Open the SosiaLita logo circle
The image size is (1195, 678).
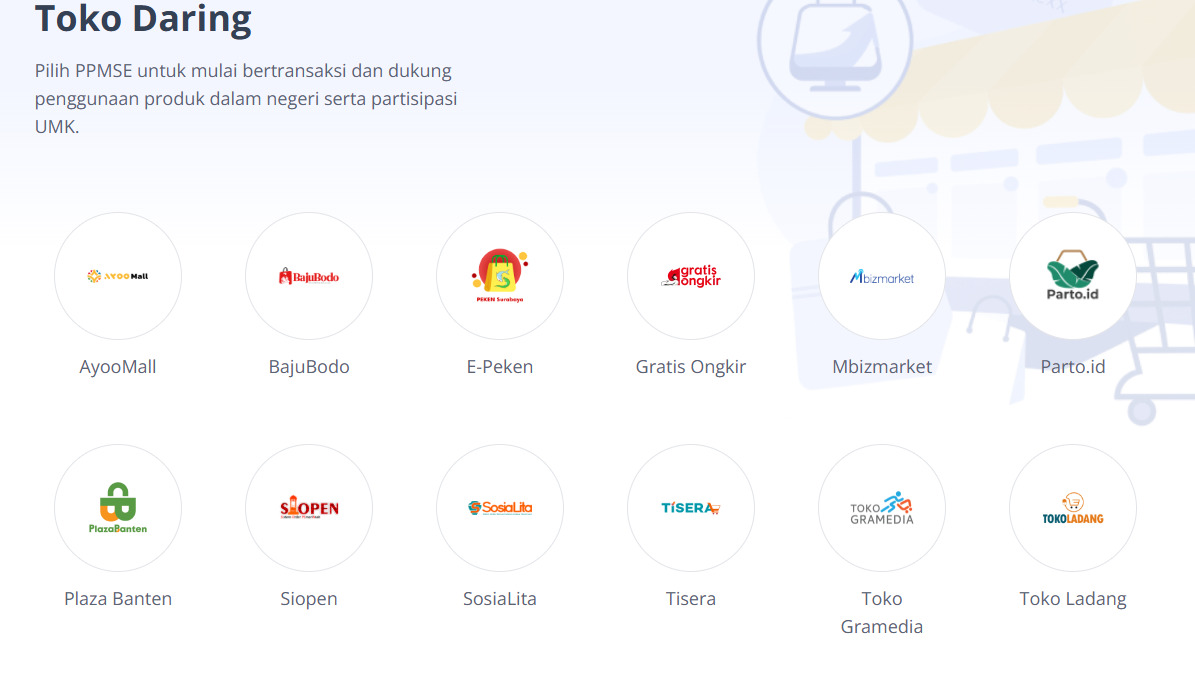tap(500, 508)
